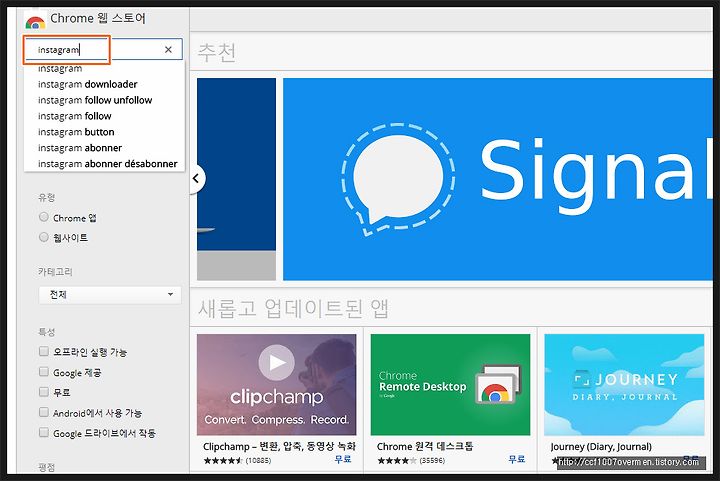Open the Chrome Remote Desktop thumbnail

tap(450, 385)
